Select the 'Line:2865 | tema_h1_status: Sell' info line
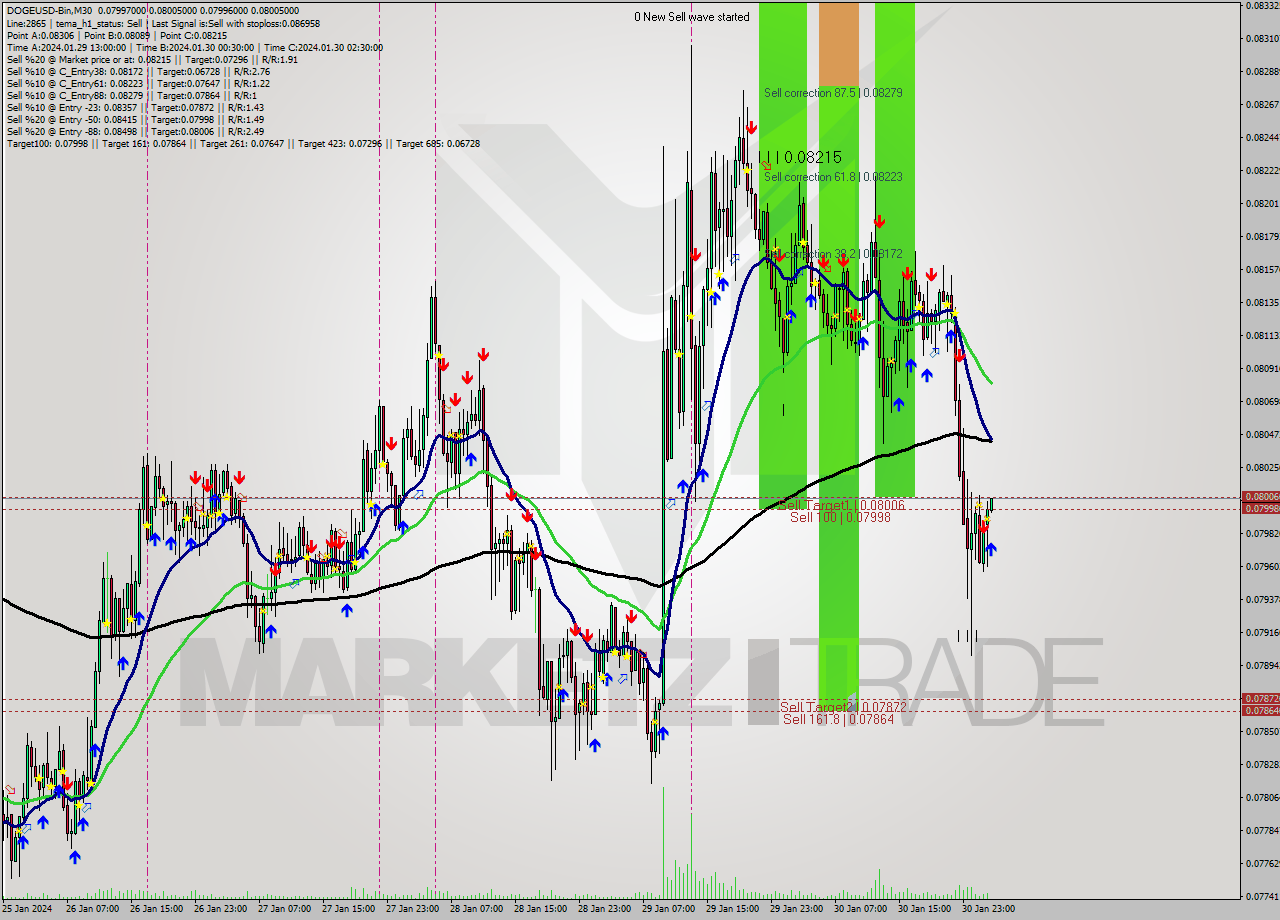The height and width of the screenshot is (920, 1280). click(x=163, y=23)
